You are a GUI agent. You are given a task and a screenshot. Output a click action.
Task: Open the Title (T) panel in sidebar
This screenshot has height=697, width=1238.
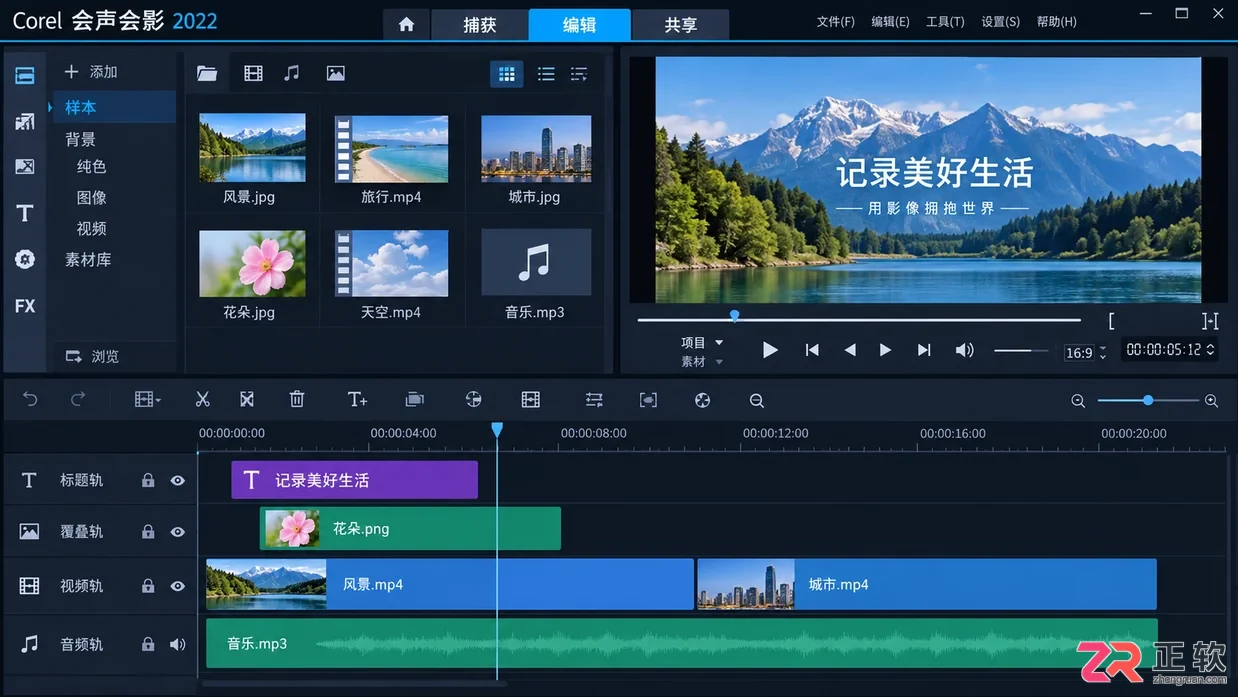tap(25, 213)
